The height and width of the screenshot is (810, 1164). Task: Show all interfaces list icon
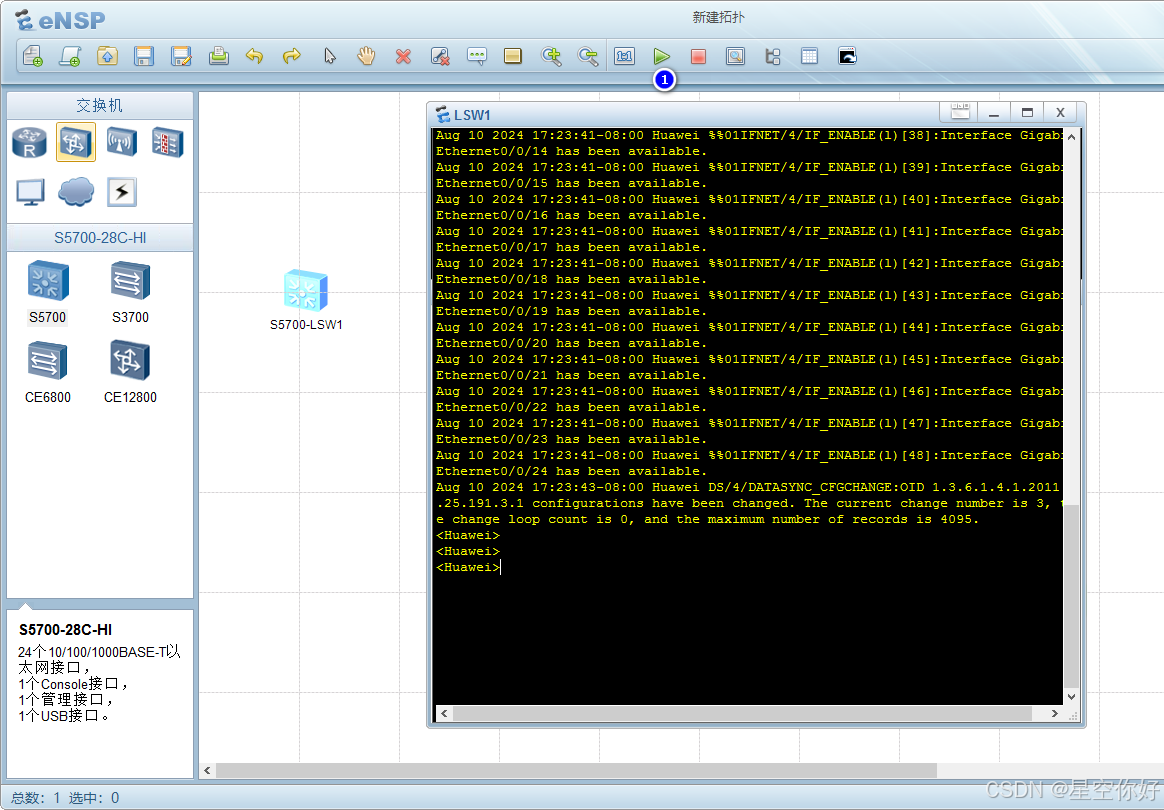(x=773, y=56)
